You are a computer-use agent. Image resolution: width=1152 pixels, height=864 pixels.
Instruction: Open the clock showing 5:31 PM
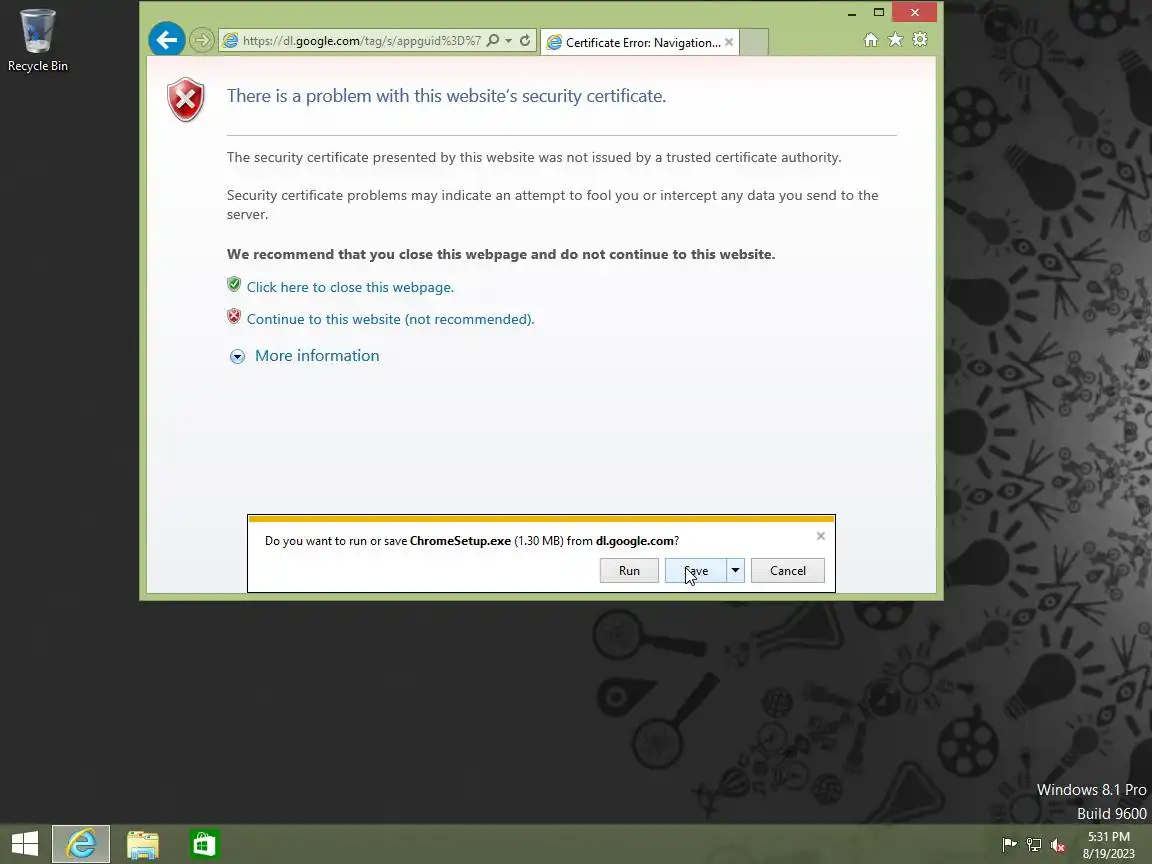(x=1109, y=845)
